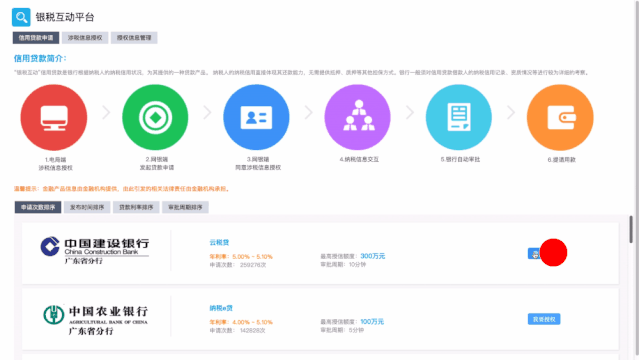639x360 pixels.
Task: Open the 纳税e贷 product link
Action: 221,308
